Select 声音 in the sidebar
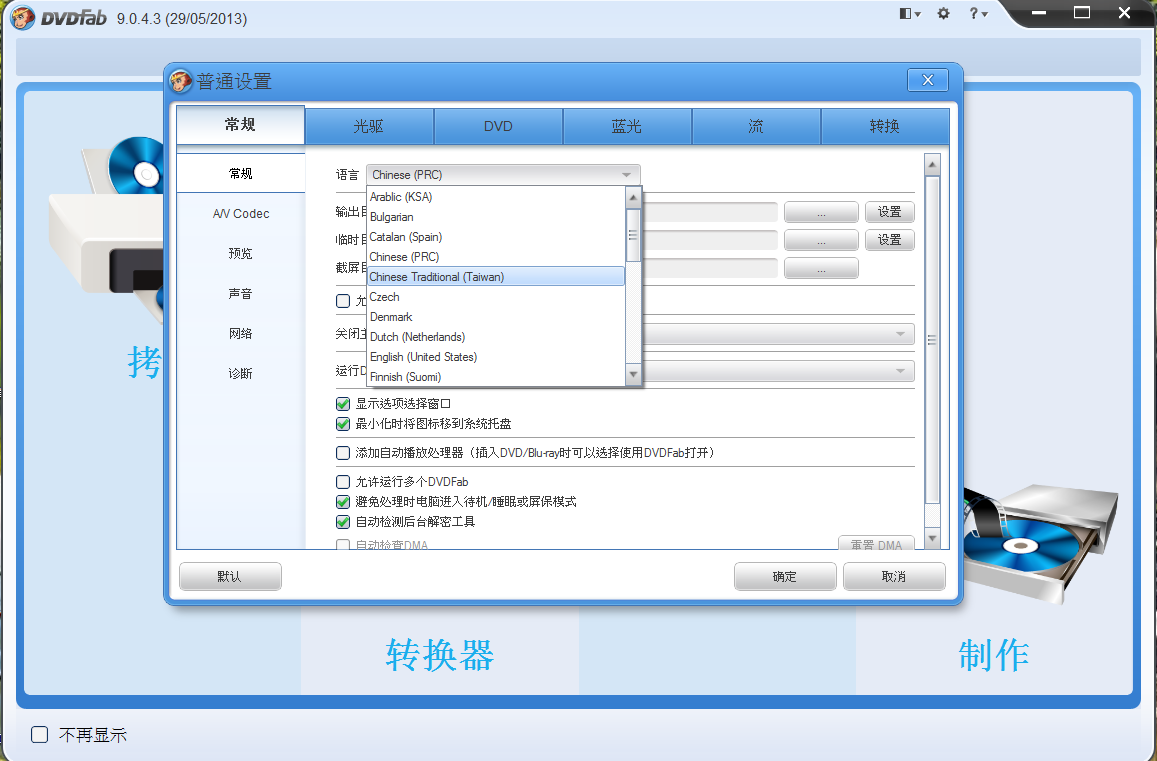 241,293
